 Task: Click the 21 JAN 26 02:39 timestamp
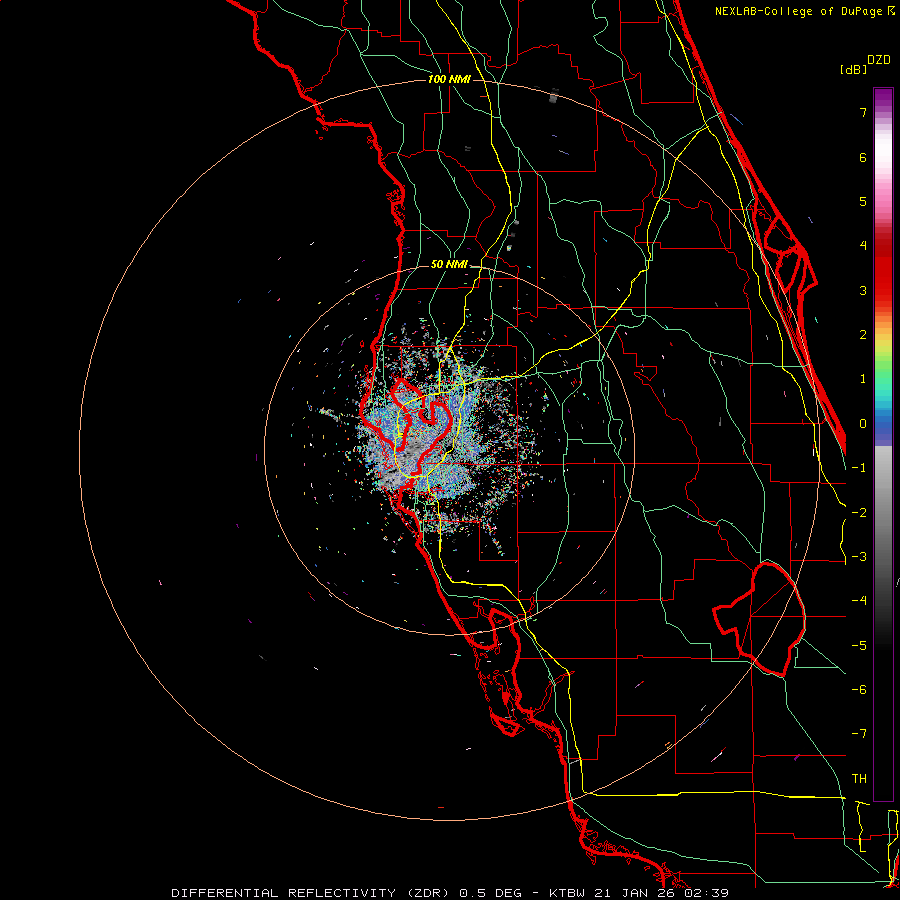click(664, 893)
